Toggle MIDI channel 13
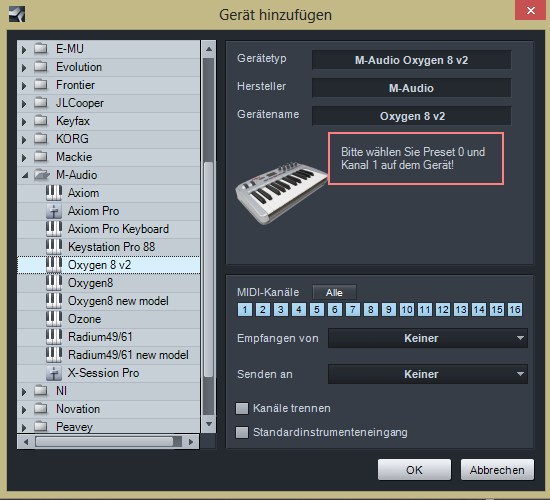 tap(461, 309)
